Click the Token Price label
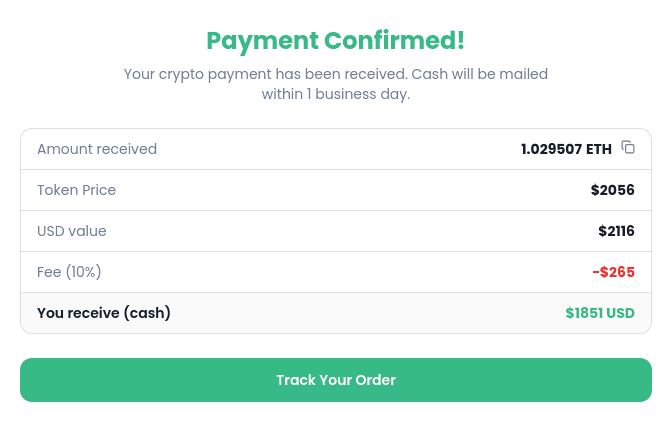 (x=76, y=190)
